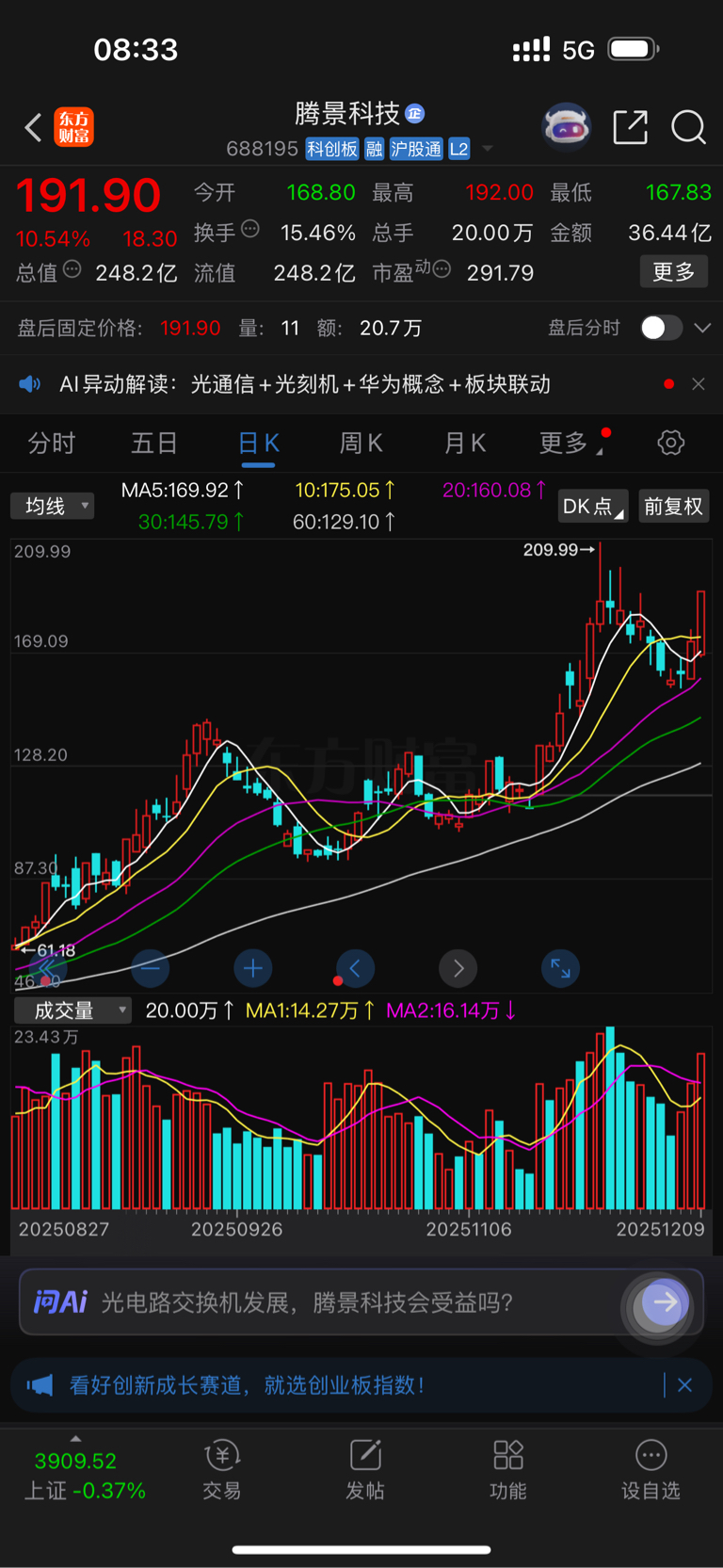Expand chart to fullscreen icon
723x1568 pixels.
(x=560, y=968)
